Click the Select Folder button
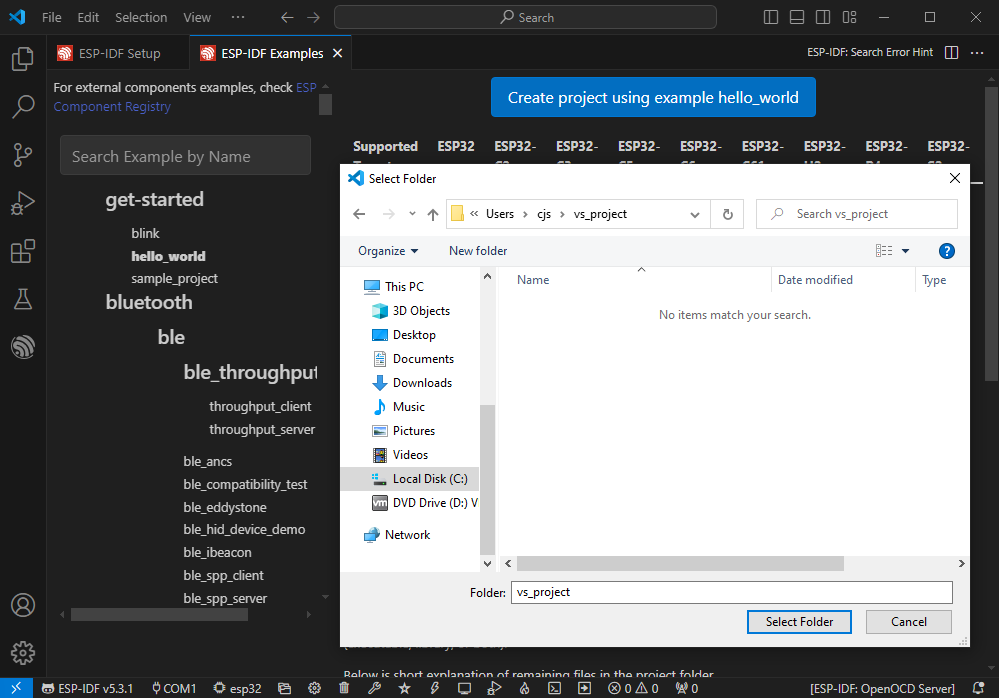This screenshot has height=698, width=999. [799, 621]
